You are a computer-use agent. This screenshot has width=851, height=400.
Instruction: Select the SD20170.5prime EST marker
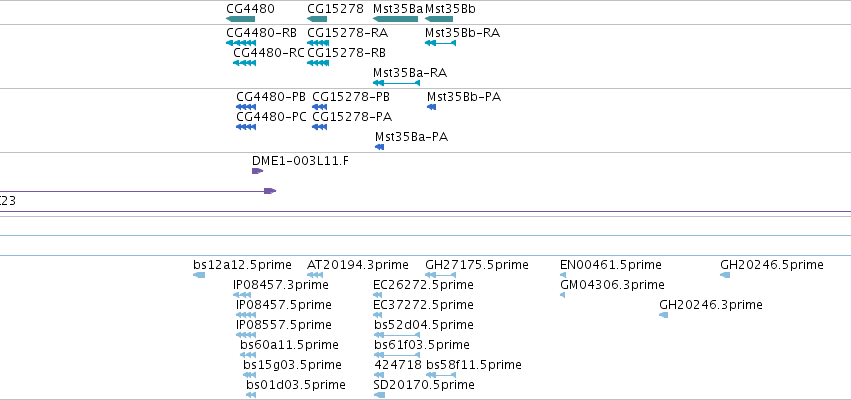(379, 395)
